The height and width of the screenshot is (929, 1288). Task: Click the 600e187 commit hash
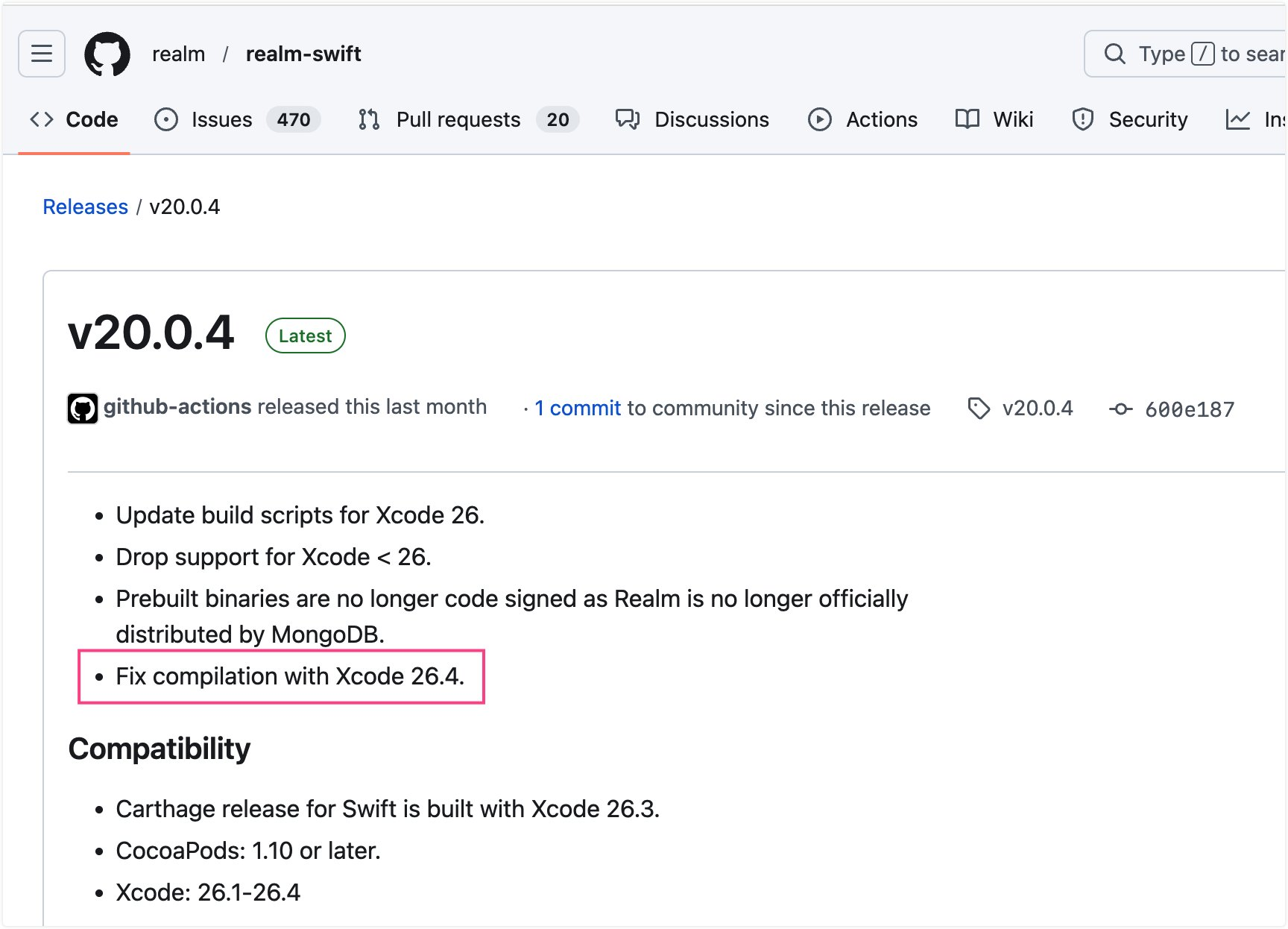pyautogui.click(x=1189, y=409)
